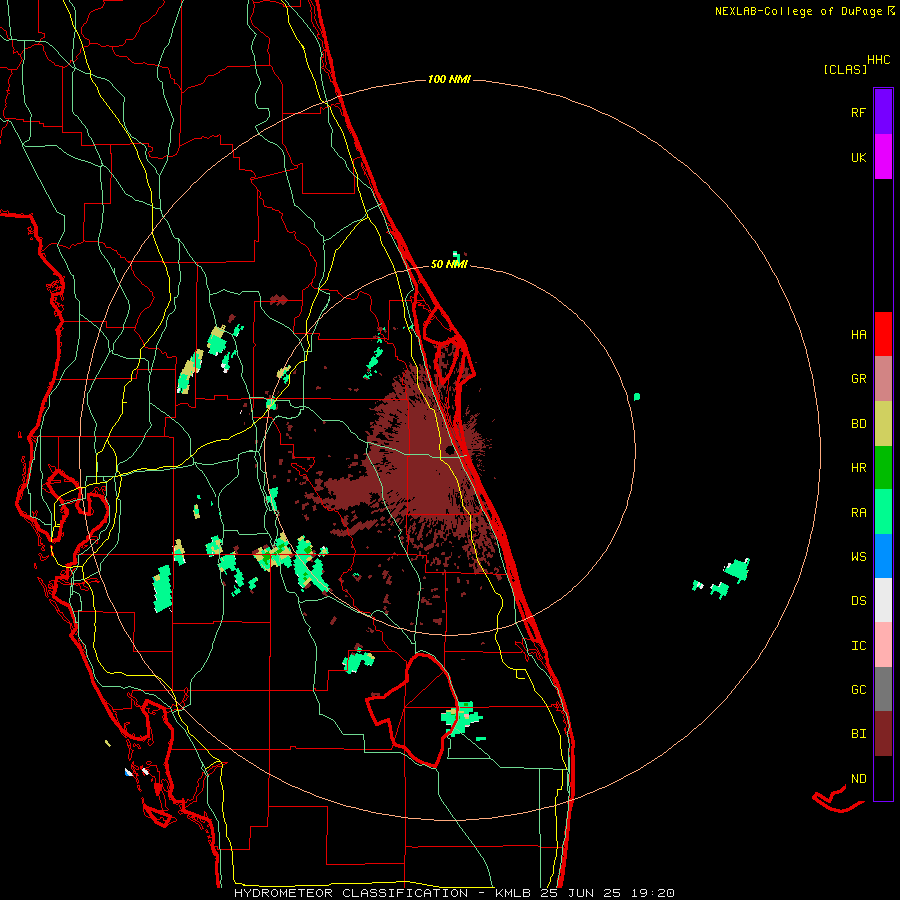Click the BI legend label
This screenshot has width=900, height=900.
858,734
